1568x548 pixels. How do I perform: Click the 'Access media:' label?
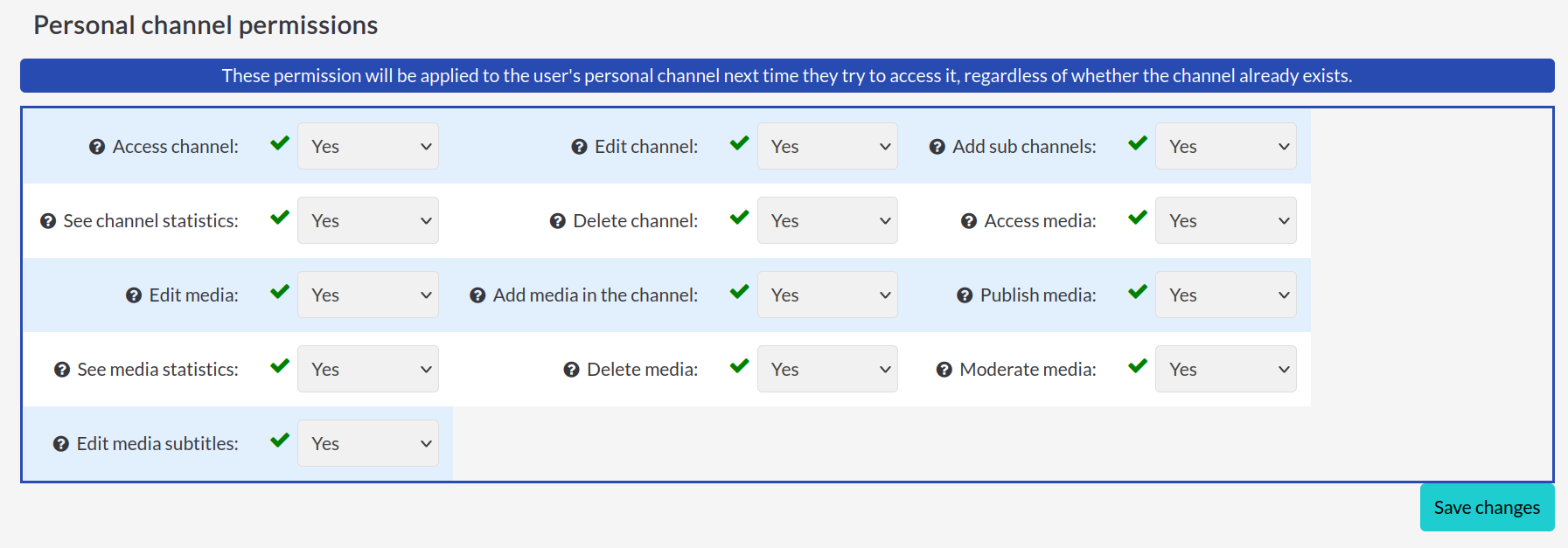[x=1040, y=221]
